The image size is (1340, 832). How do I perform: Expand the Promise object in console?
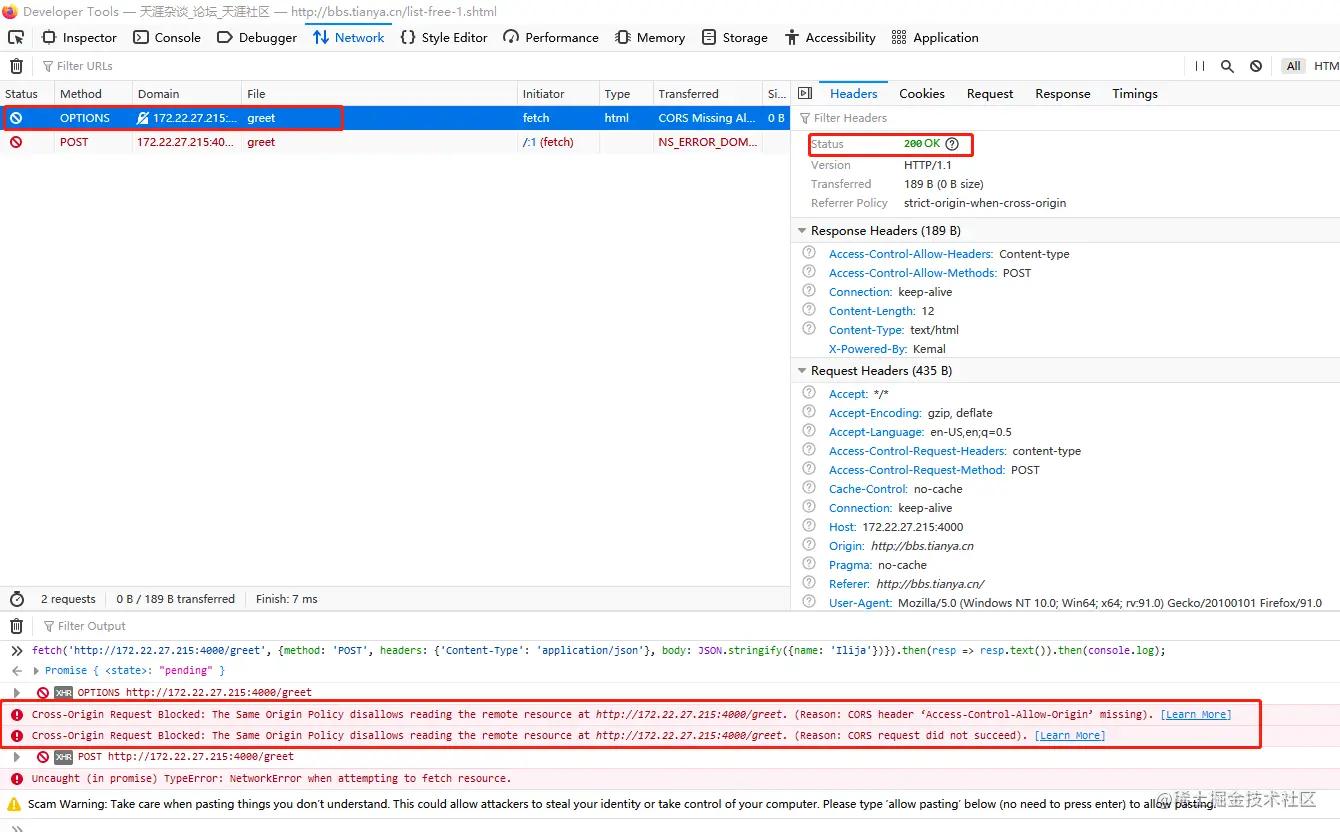(x=37, y=671)
